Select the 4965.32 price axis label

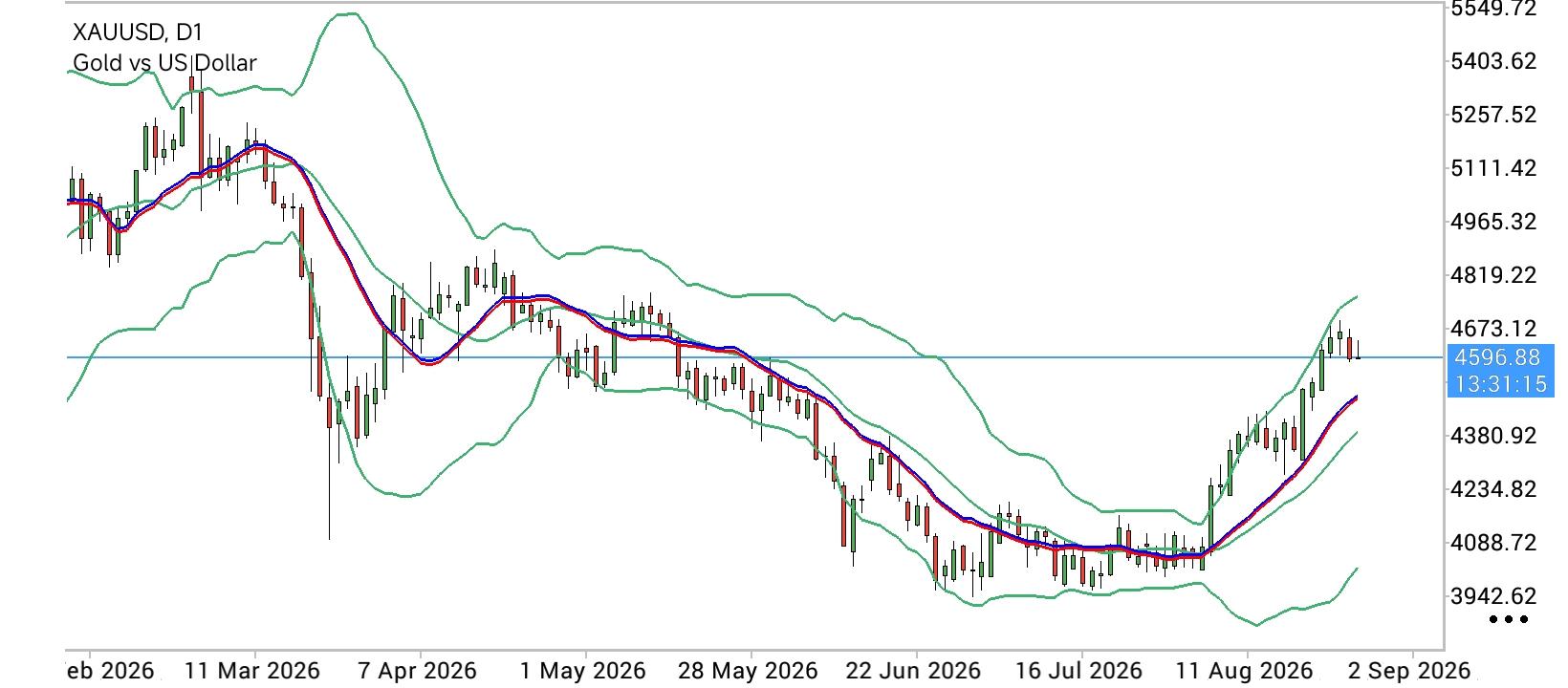pos(1493,222)
